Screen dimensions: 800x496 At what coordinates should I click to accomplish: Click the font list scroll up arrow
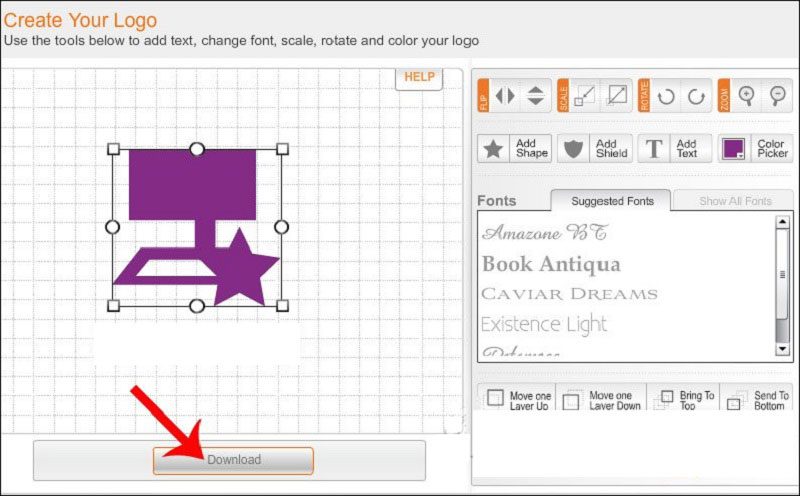click(782, 222)
